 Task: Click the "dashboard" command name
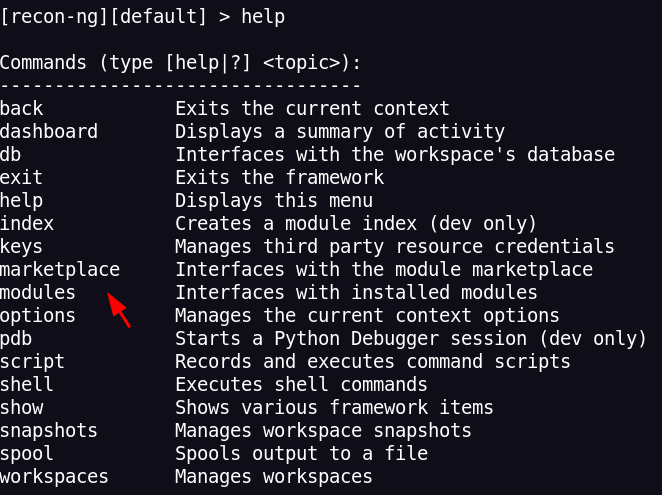(x=49, y=131)
